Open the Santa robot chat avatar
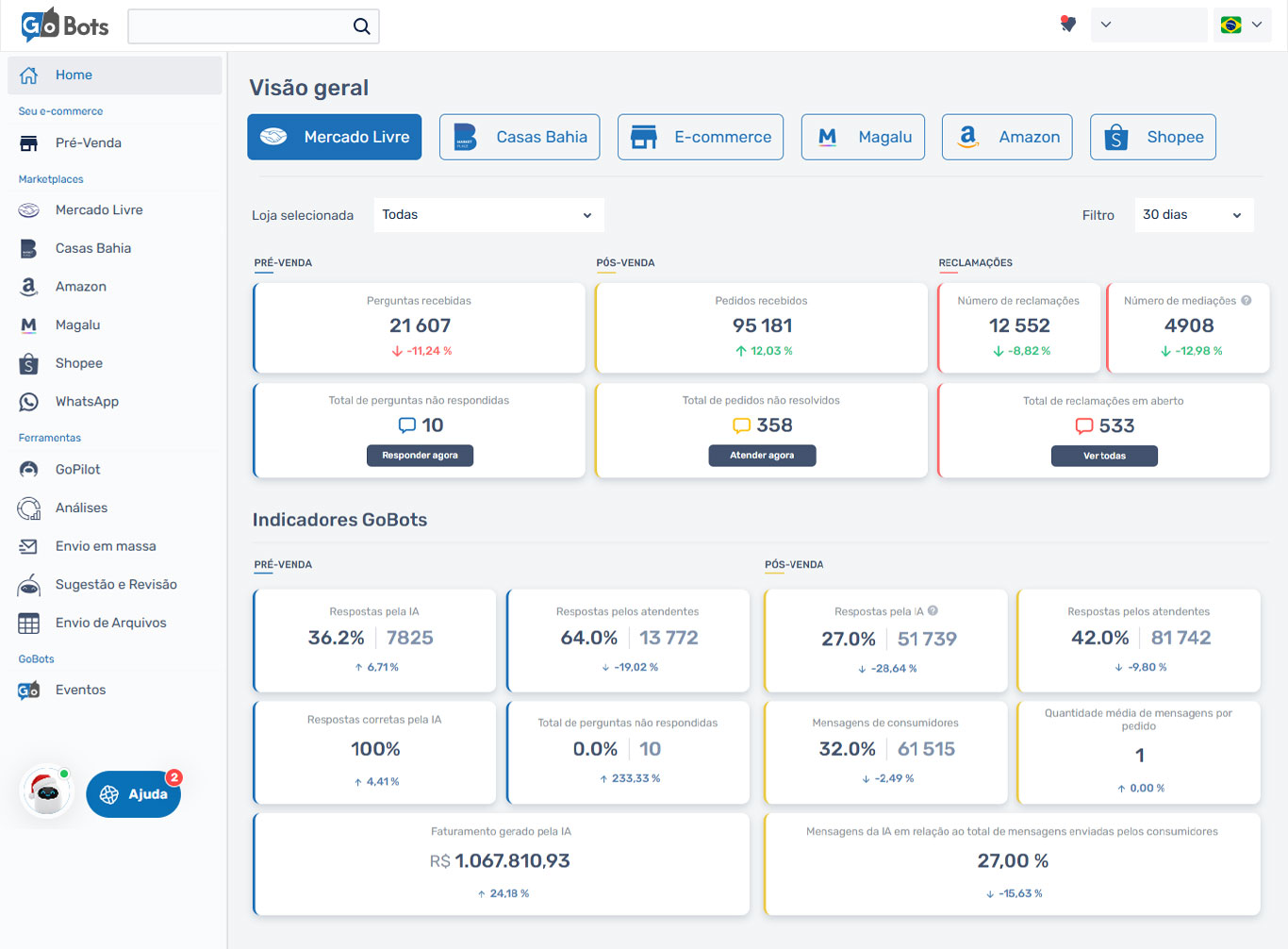 (x=46, y=792)
